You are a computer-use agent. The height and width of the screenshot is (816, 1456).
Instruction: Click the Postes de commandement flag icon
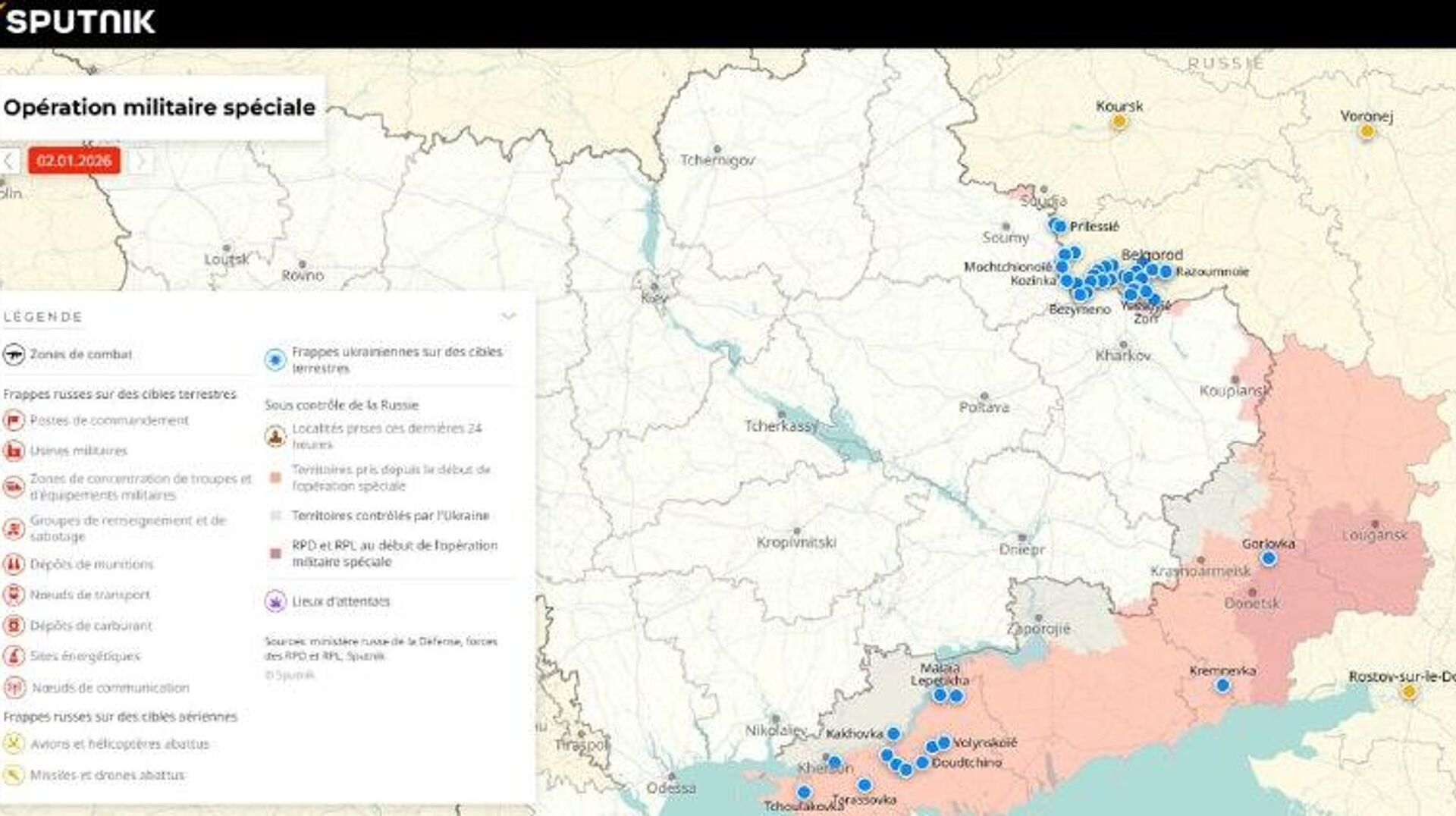(14, 420)
